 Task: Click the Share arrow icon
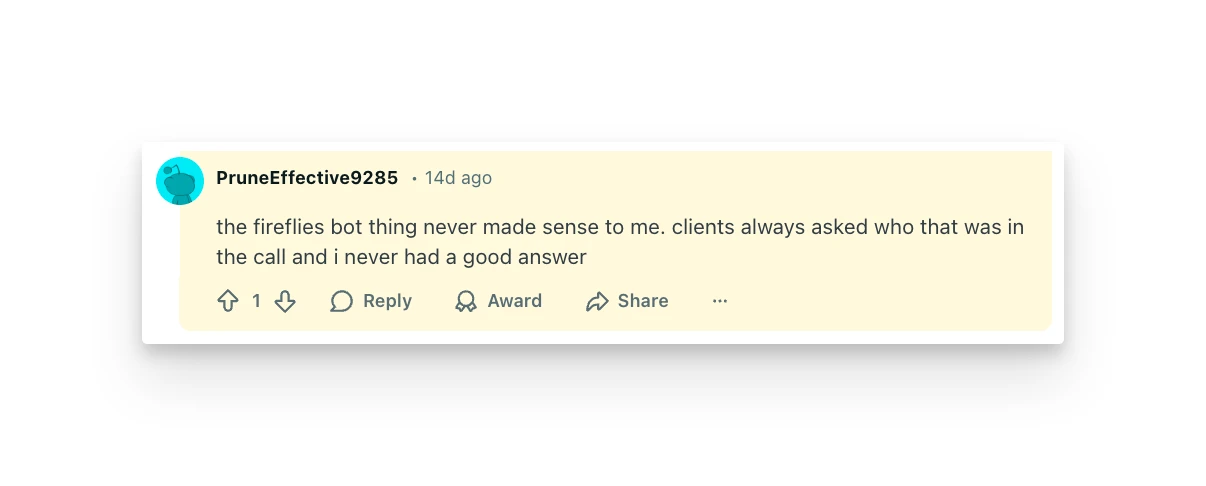597,301
